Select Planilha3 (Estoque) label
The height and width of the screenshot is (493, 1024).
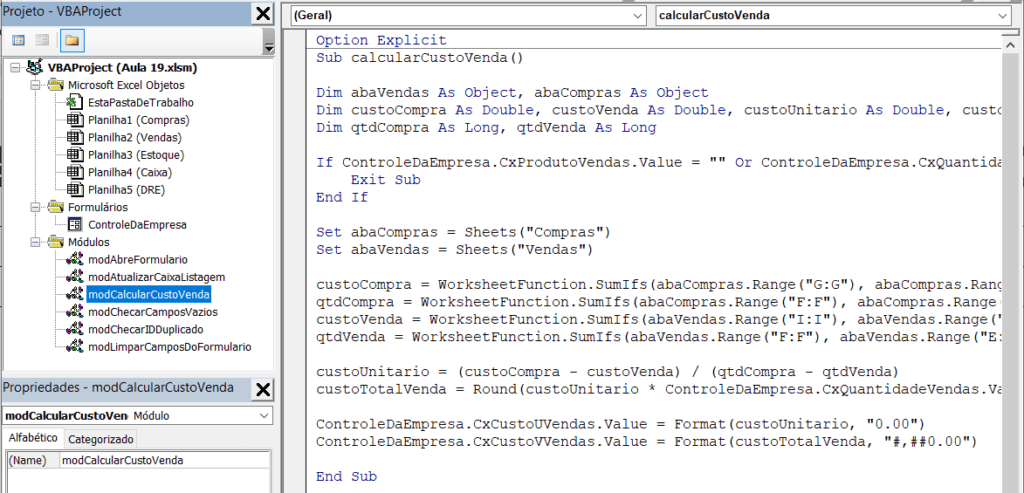pyautogui.click(x=136, y=155)
